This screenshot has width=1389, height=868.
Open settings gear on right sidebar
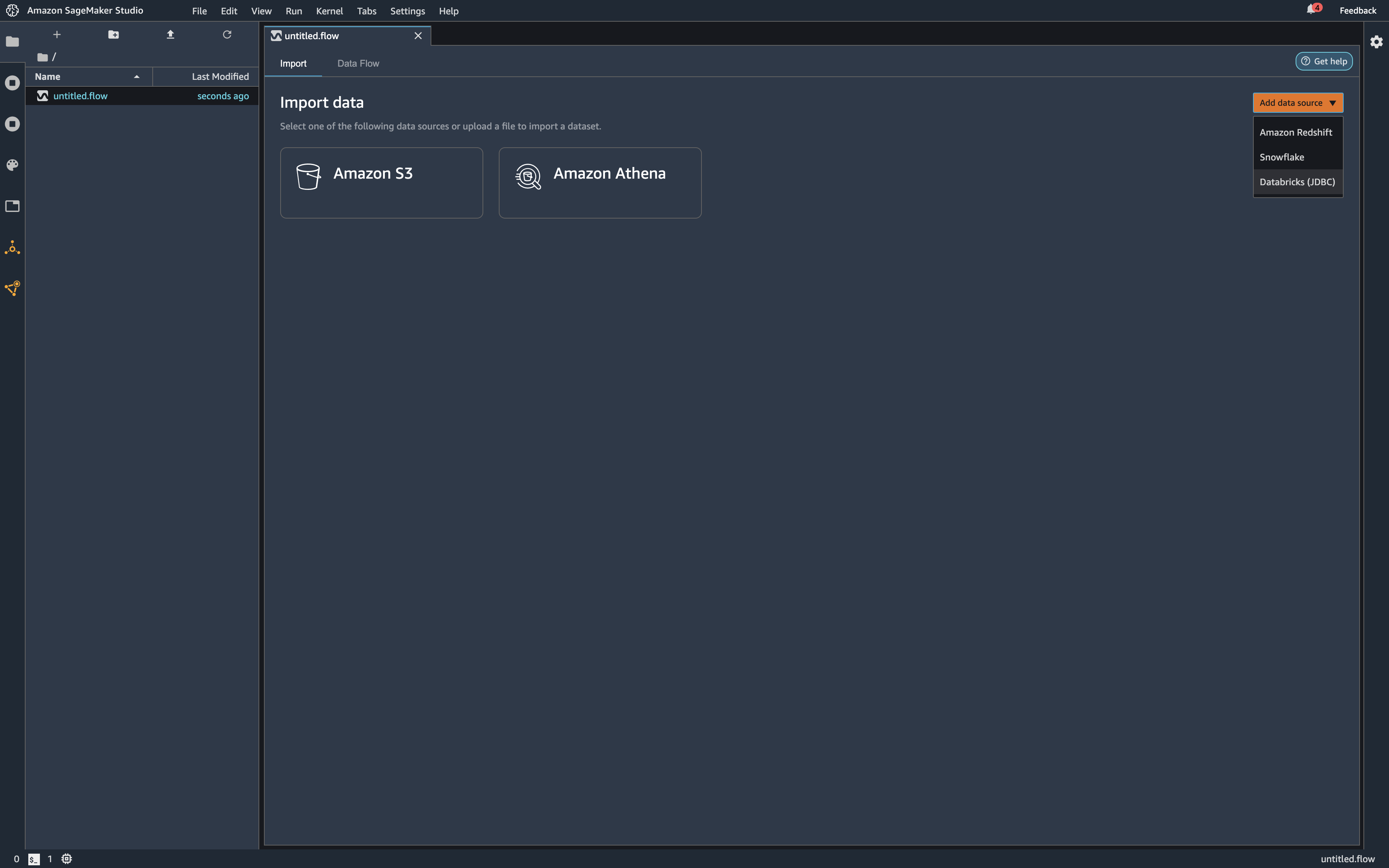[1376, 42]
